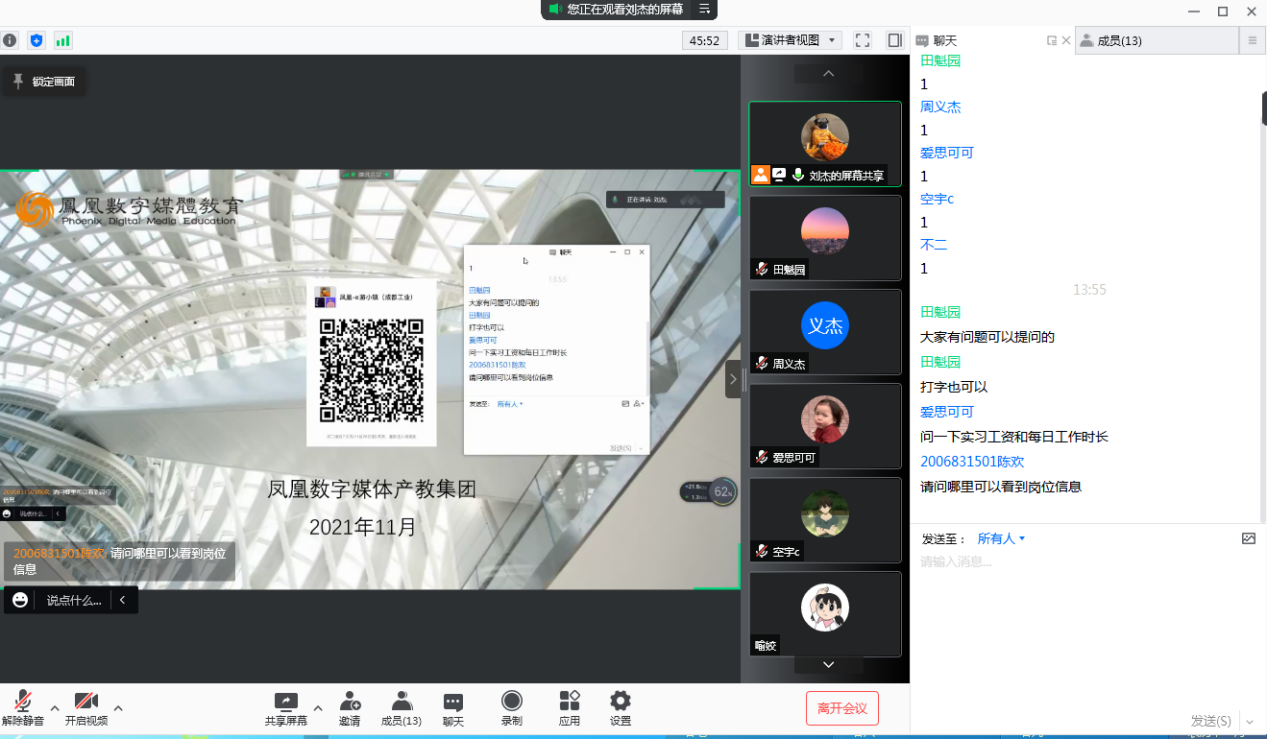Insert an image using the chat picture icon
Screen dimensions: 1267x739
tap(1248, 538)
